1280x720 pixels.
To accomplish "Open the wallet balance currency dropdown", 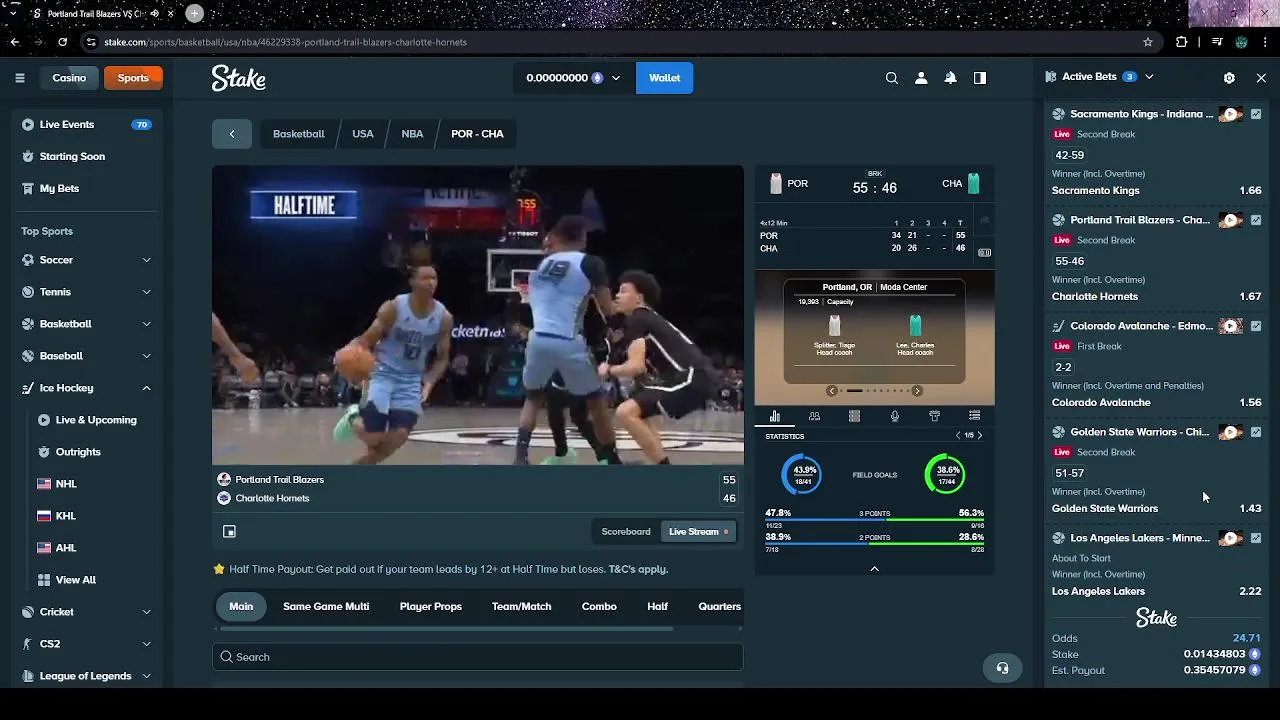I will [574, 78].
